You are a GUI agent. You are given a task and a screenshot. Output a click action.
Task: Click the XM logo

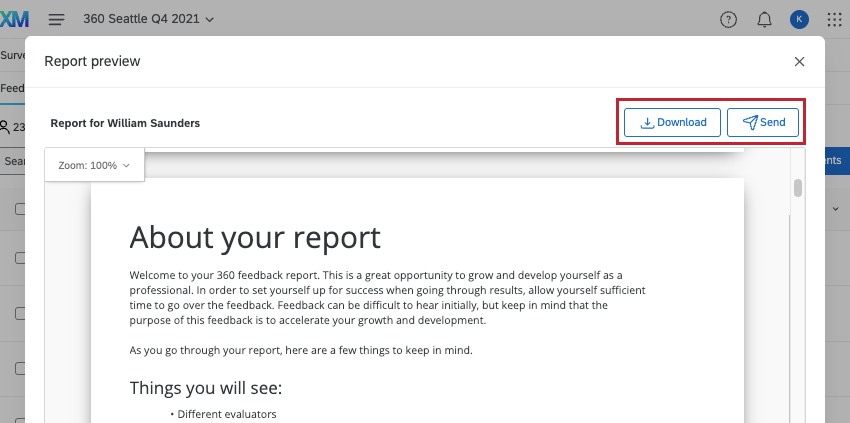14,20
